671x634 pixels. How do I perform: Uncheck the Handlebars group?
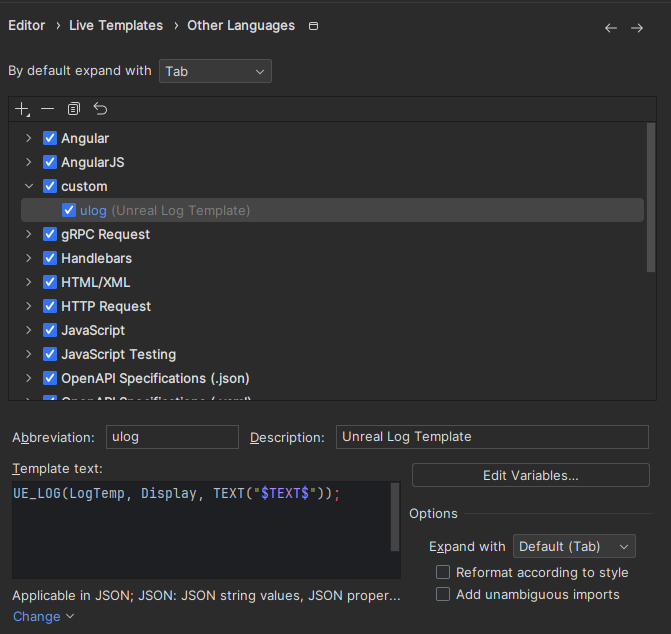pyautogui.click(x=50, y=258)
